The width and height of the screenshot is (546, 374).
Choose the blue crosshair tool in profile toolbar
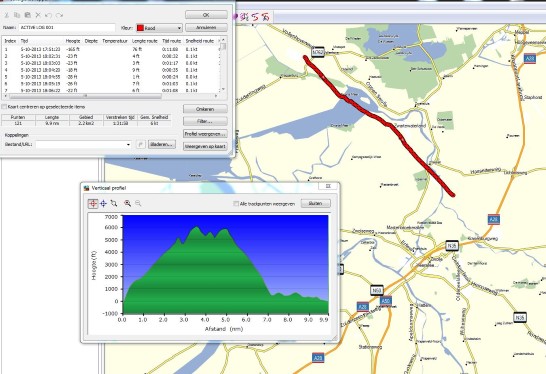(103, 203)
